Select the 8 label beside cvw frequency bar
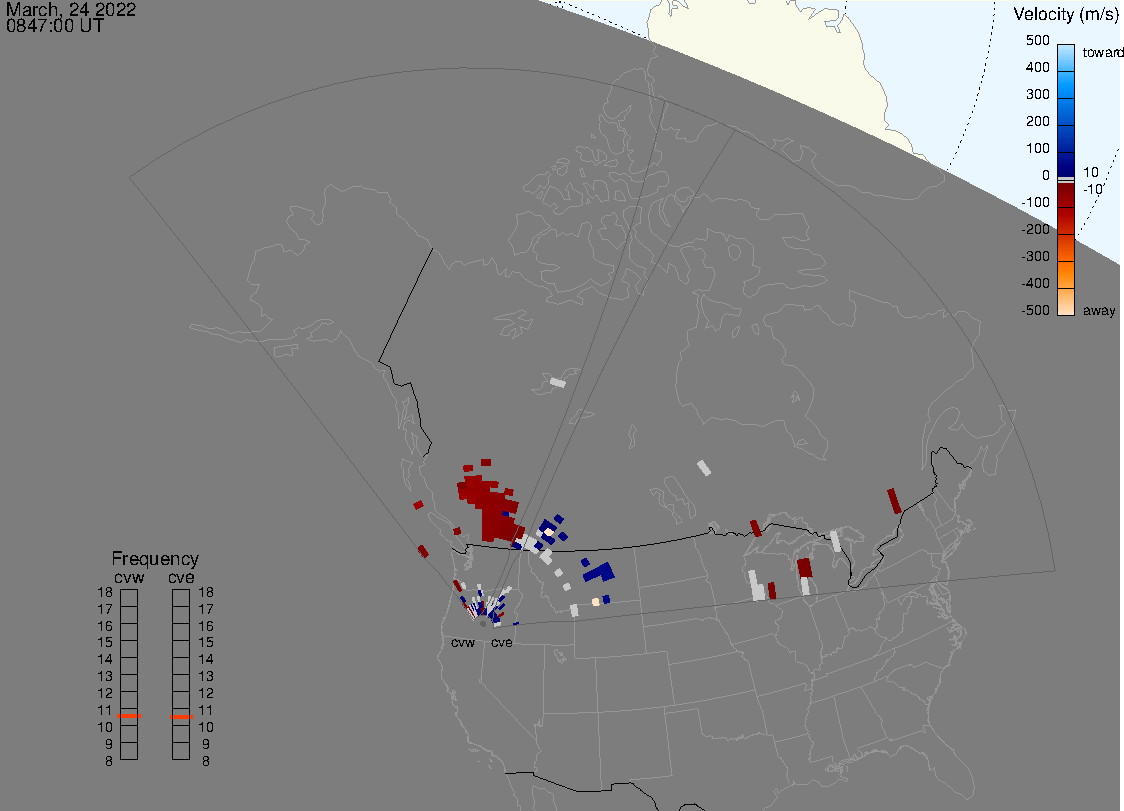This screenshot has width=1124, height=811. coord(109,761)
